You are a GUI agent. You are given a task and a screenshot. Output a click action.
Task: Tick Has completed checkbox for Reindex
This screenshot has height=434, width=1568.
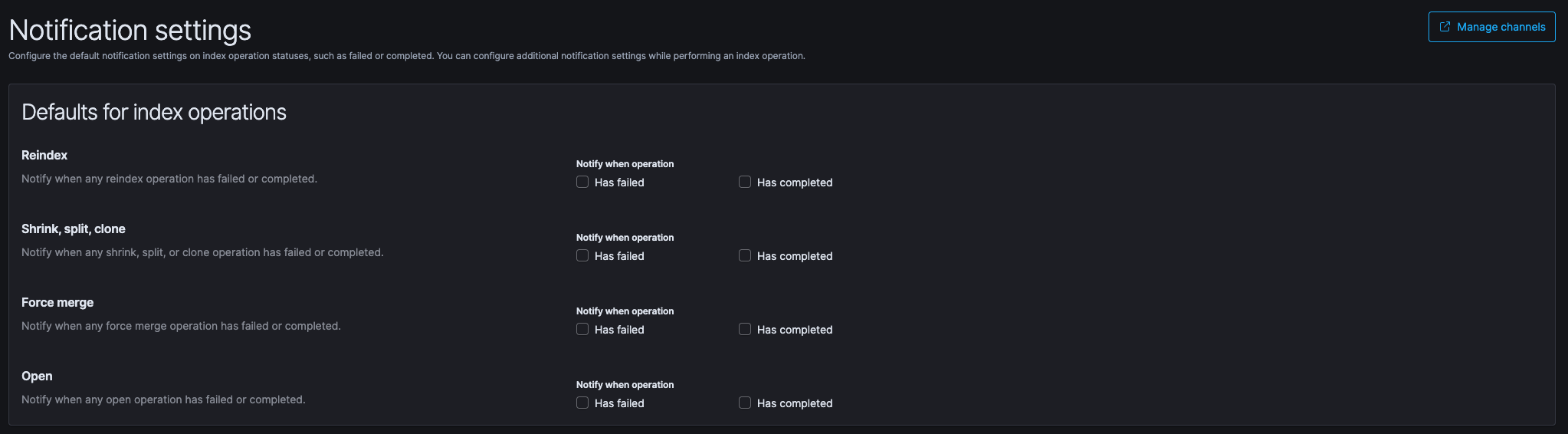point(745,182)
